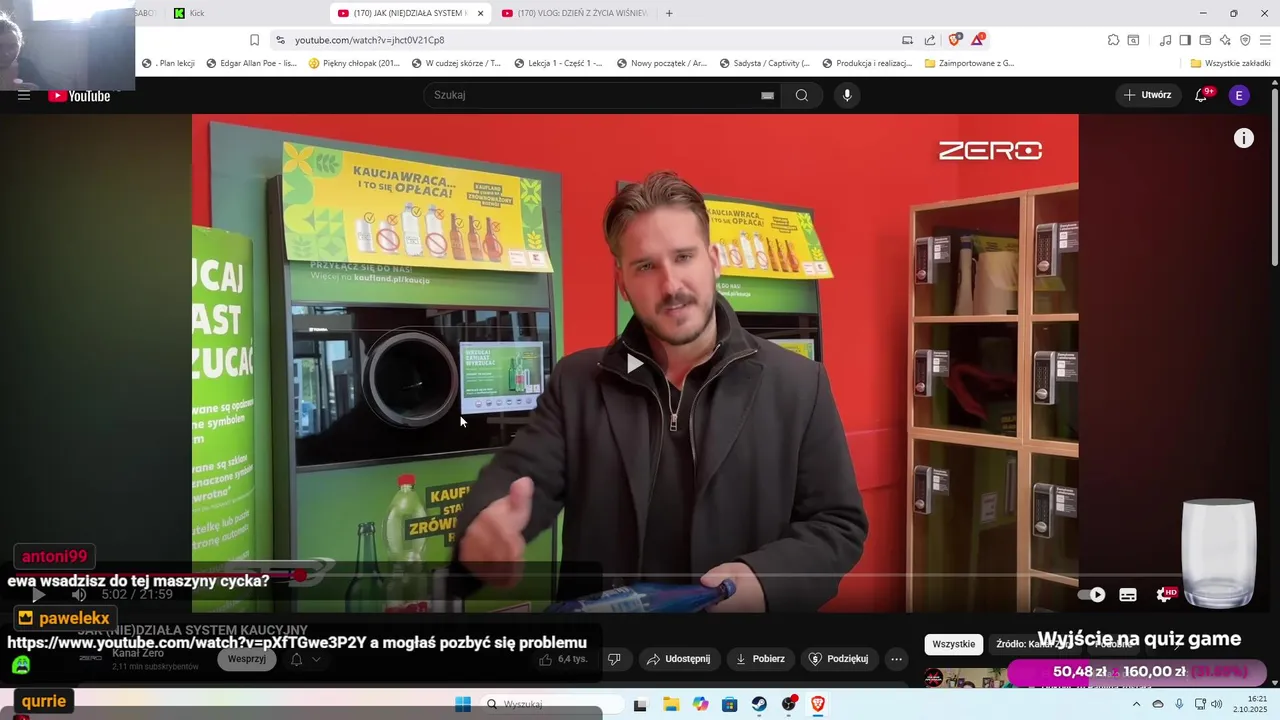Click the cast/install screen icon in the address bar

coord(907,40)
